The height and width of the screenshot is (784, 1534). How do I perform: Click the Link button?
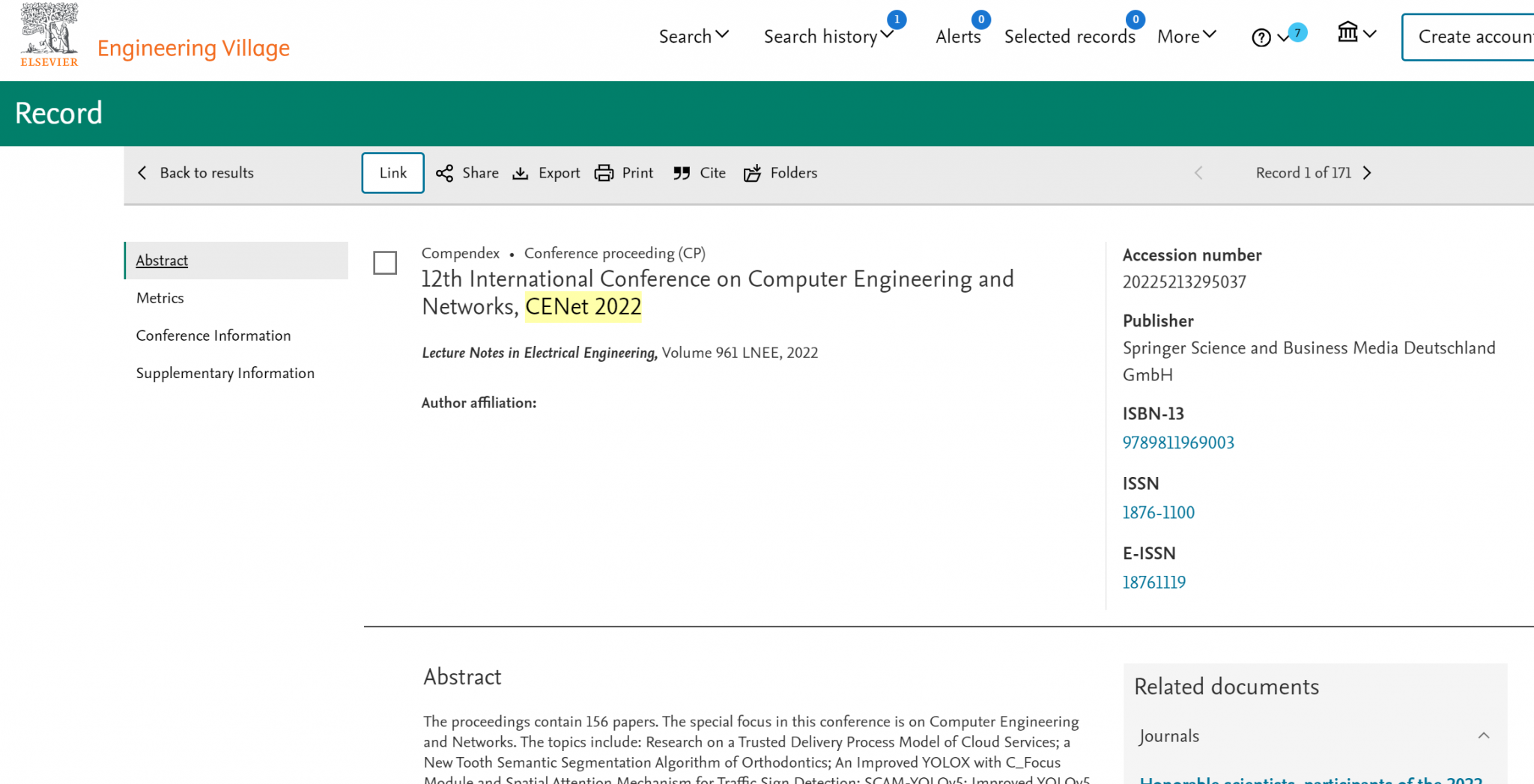393,173
